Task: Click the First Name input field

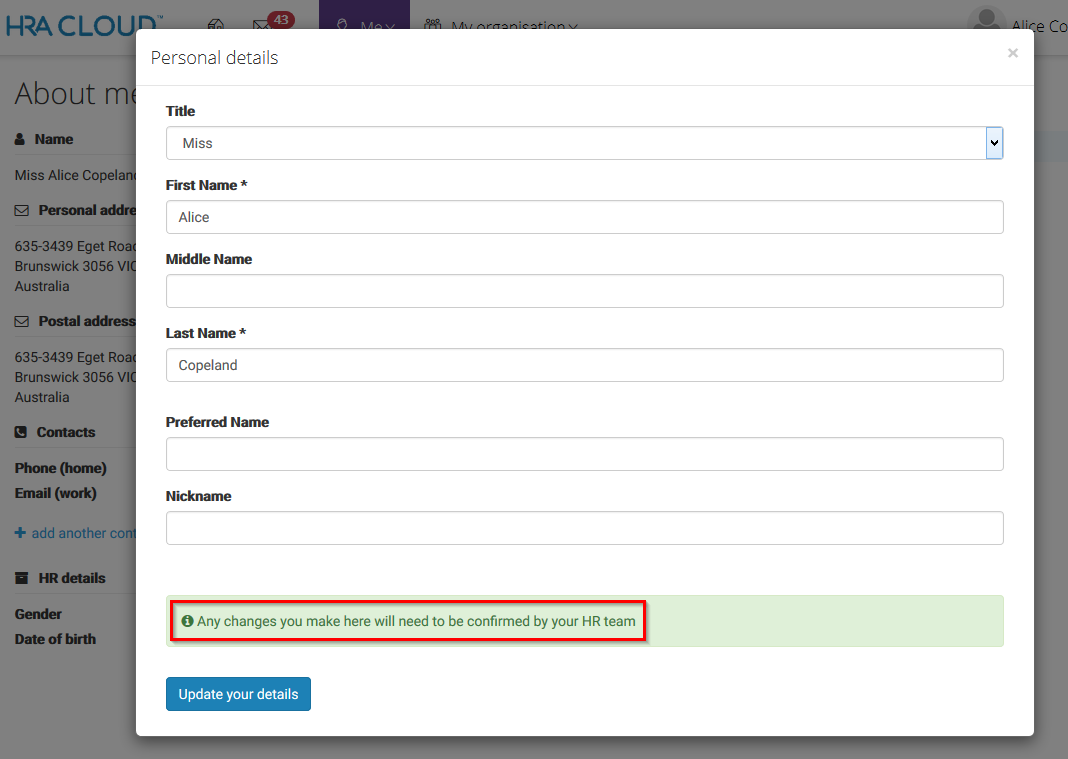Action: 584,217
